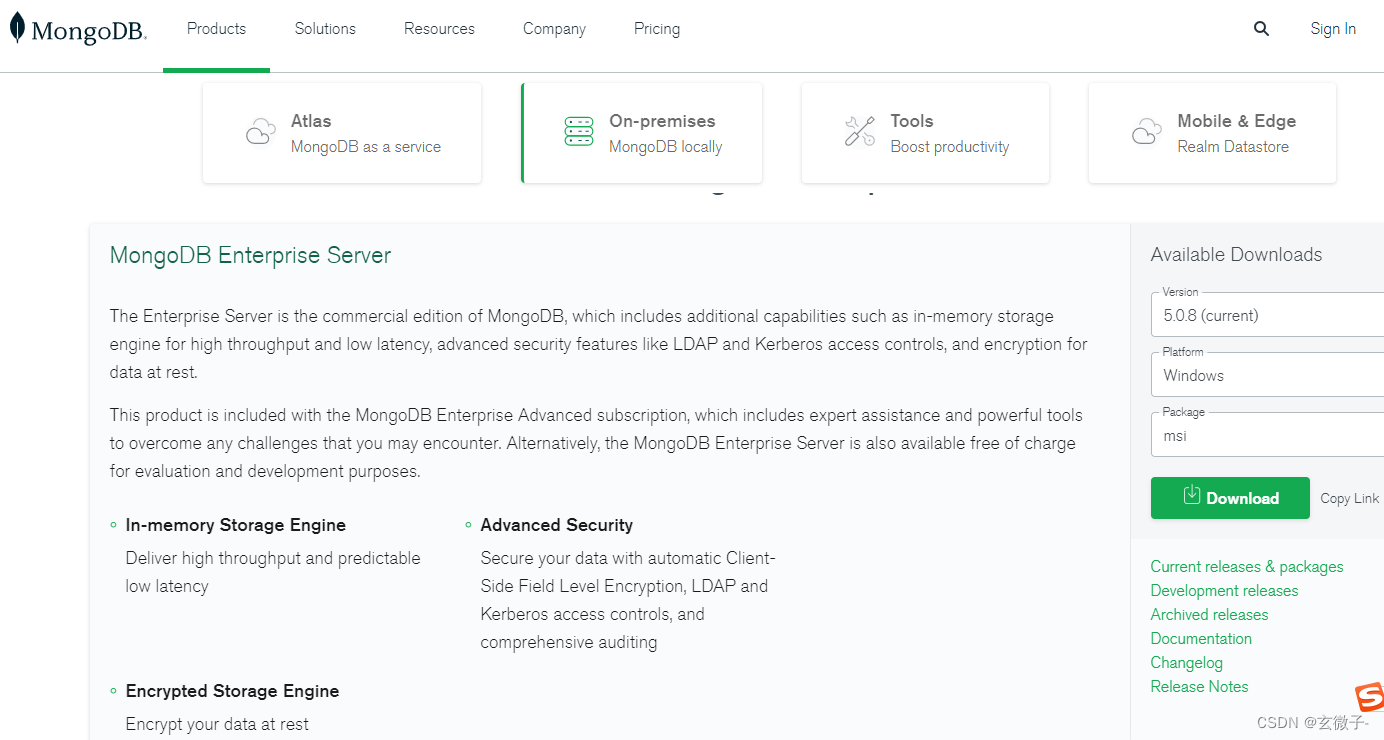Select the Atlas MongoDB as a service card
Screen dimensions: 1384x740
coord(342,133)
